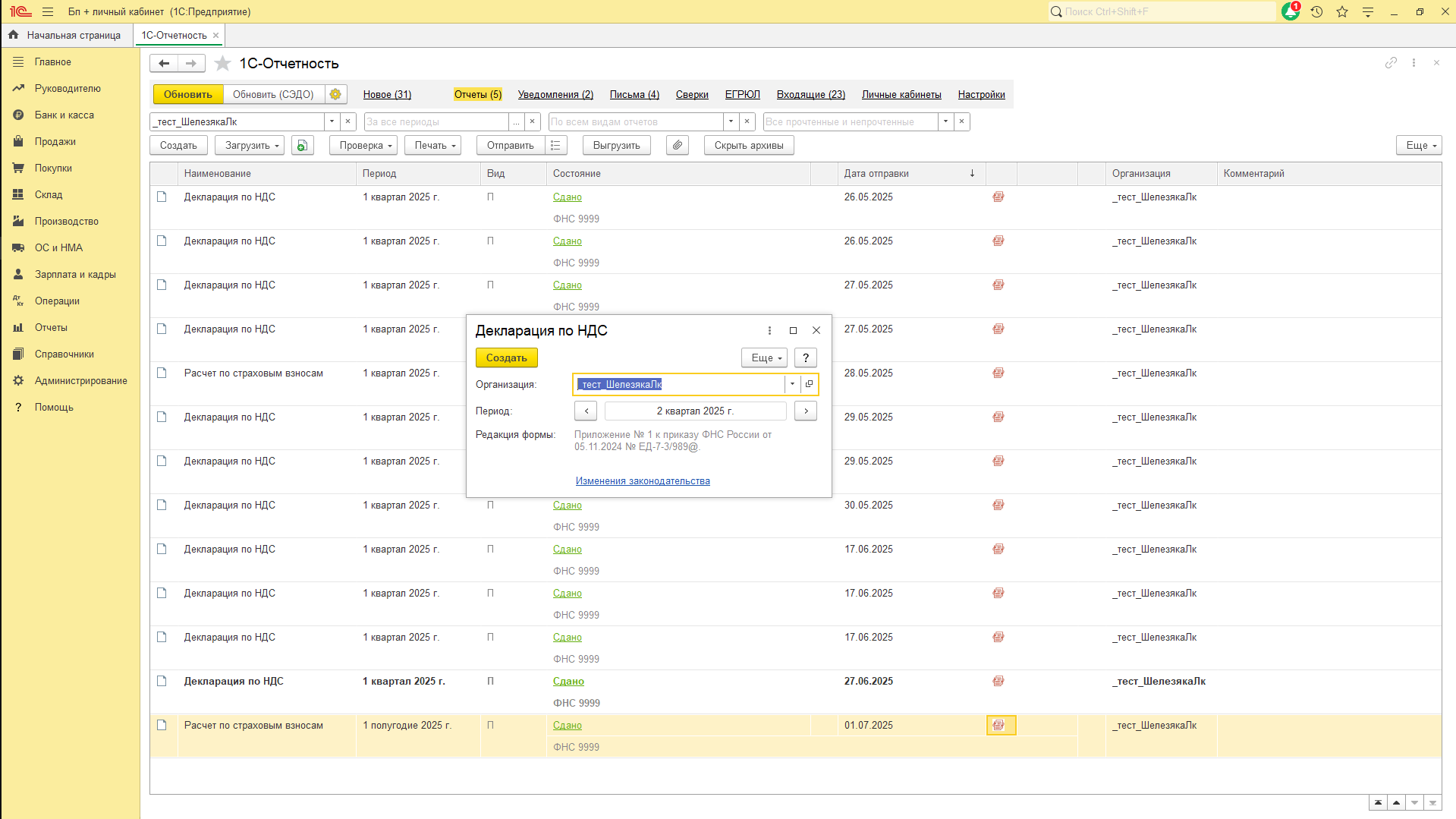Open Изменения законодательства link

(x=643, y=480)
